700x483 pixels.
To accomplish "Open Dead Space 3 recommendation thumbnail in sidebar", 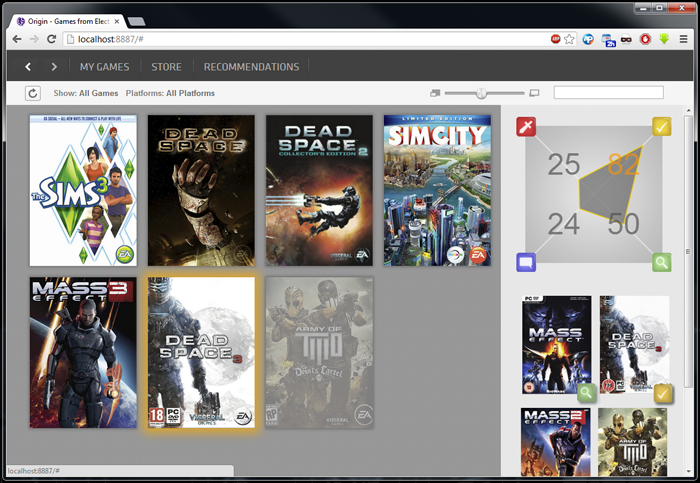I will point(634,345).
